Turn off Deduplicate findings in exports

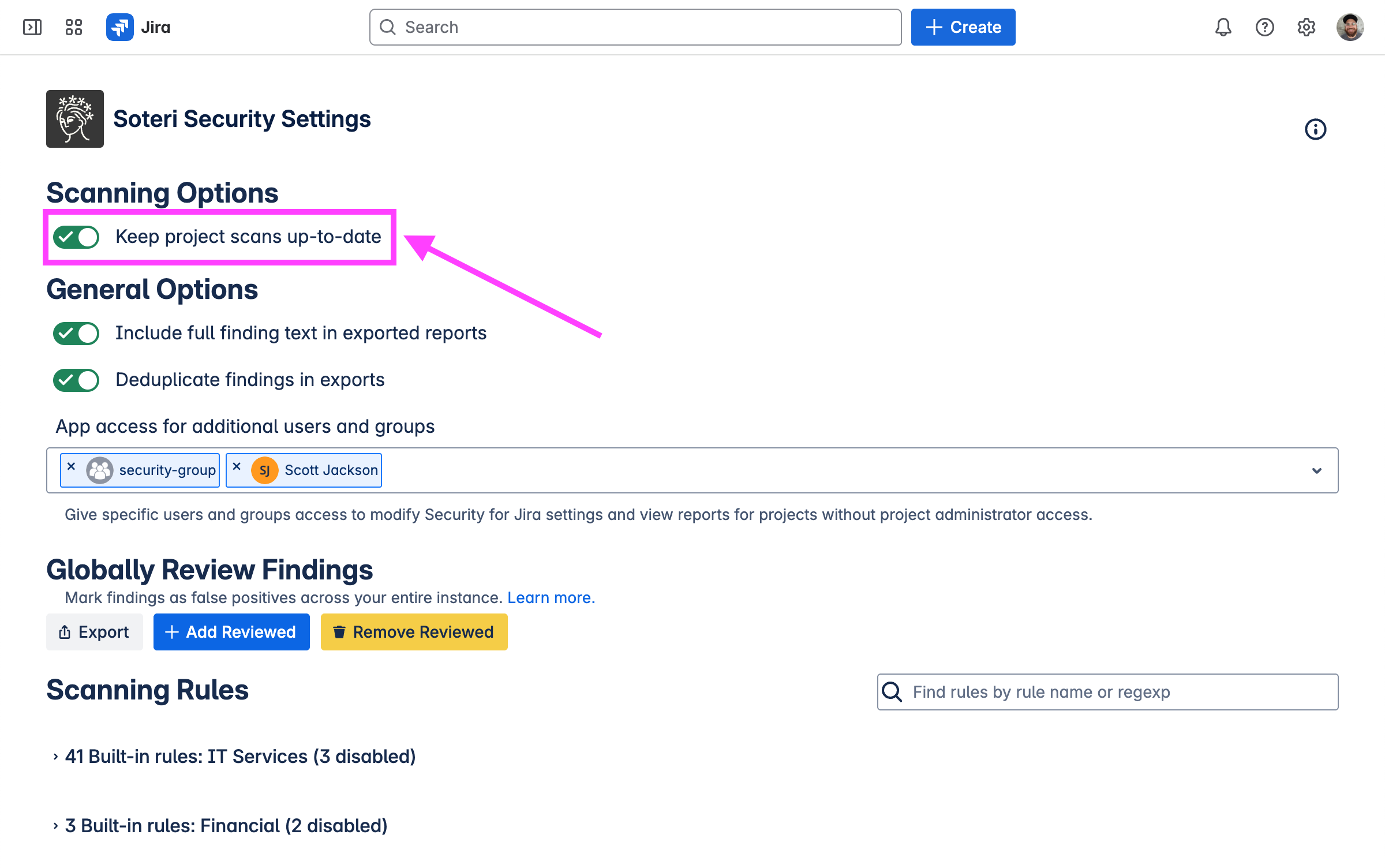(x=76, y=380)
